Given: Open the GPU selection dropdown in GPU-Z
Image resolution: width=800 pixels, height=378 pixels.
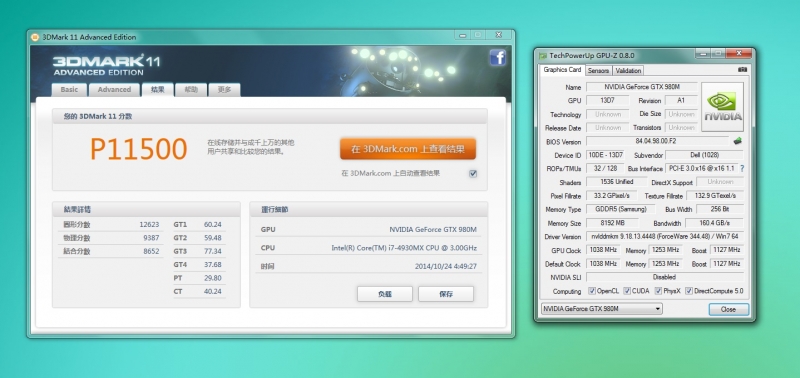Looking at the screenshot, I should point(601,309).
